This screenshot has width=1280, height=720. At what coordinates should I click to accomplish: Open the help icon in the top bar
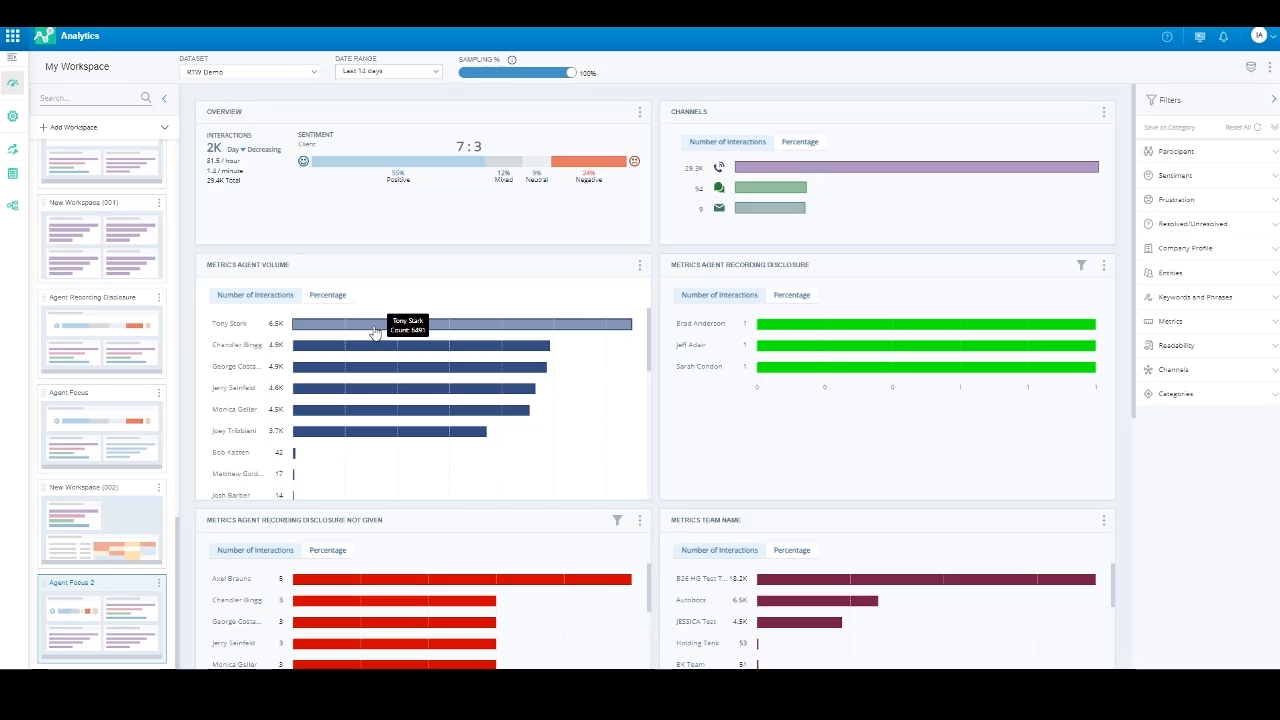(1166, 36)
